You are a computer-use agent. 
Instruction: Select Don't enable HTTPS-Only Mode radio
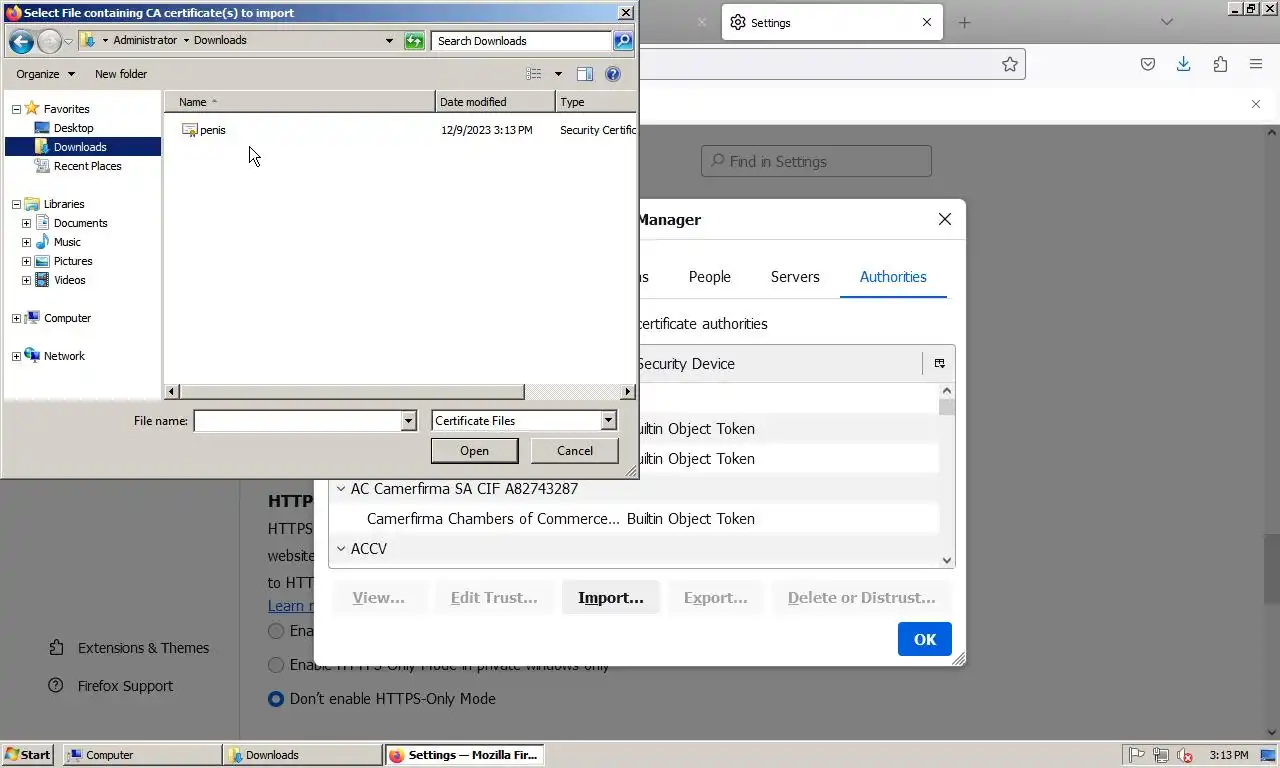276,699
